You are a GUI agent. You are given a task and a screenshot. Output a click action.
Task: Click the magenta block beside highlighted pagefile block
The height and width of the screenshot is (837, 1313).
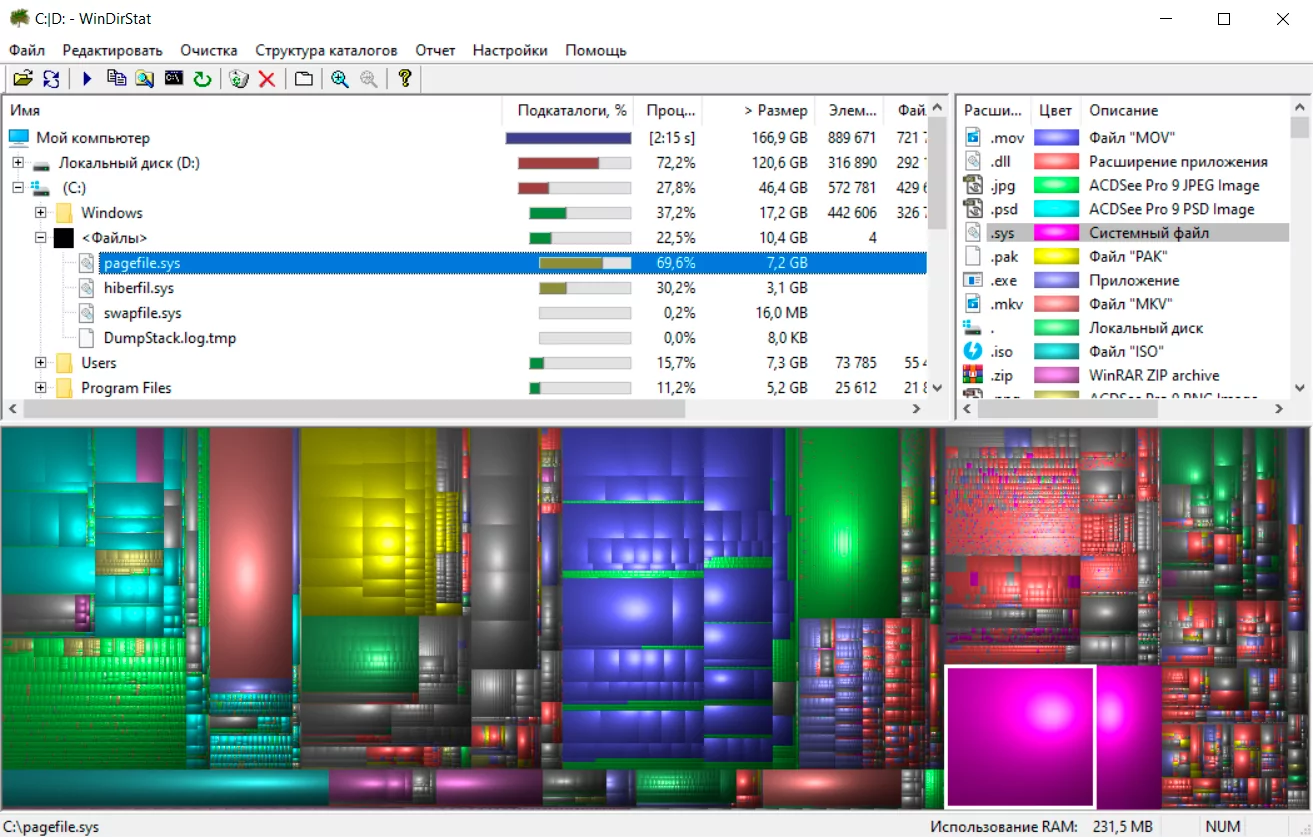coord(1129,736)
